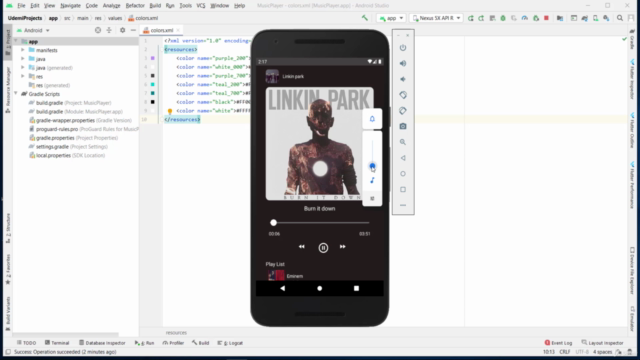This screenshot has width=640, height=360.
Task: Expand the java folder
Action: pyautogui.click(x=23, y=59)
